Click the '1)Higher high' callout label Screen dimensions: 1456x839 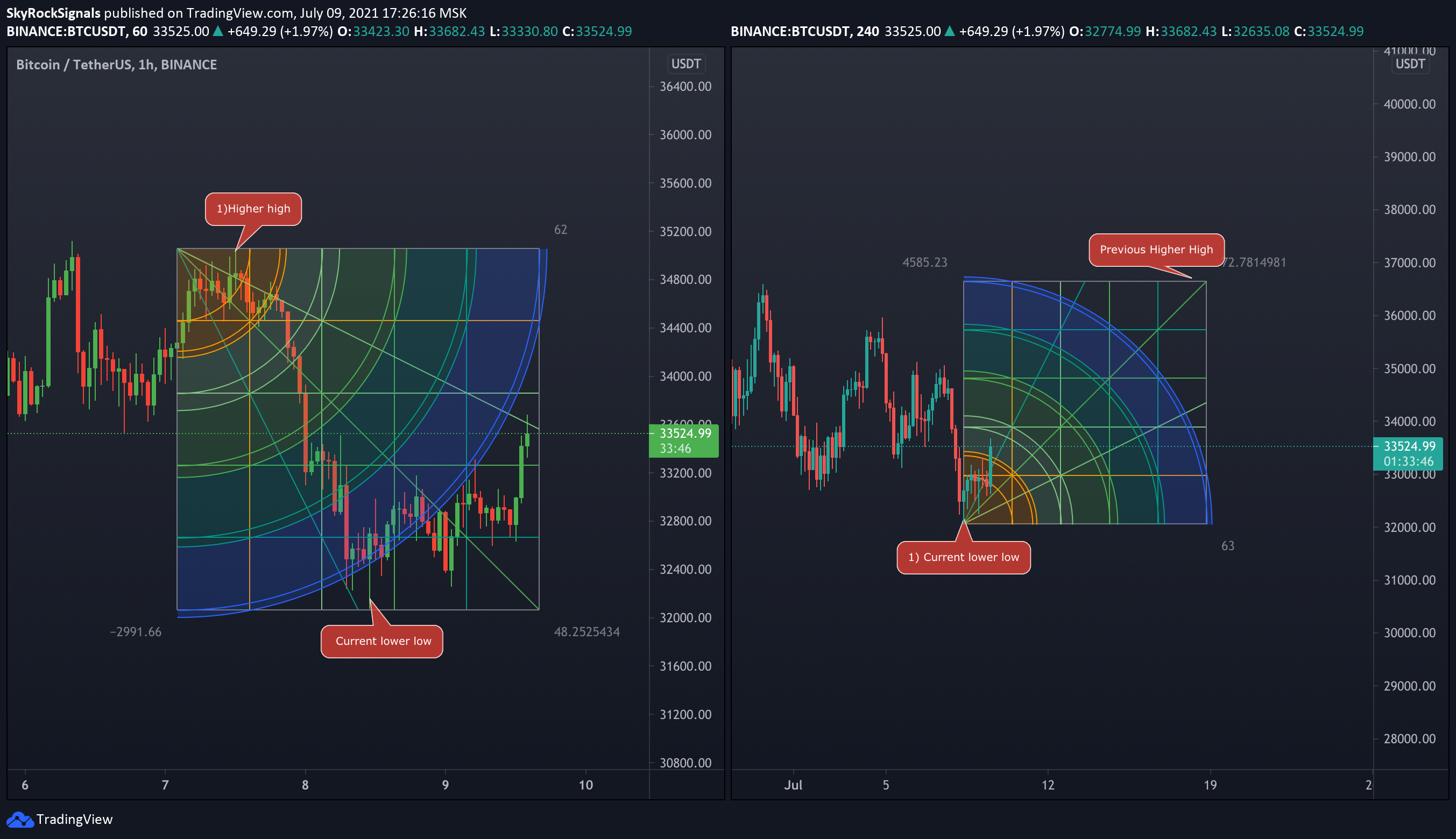pos(253,209)
